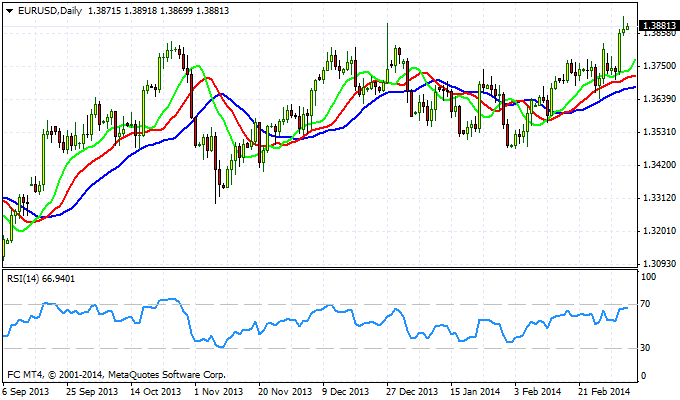Click the RSI 0 scale label
The height and width of the screenshot is (400, 680).
click(x=643, y=376)
